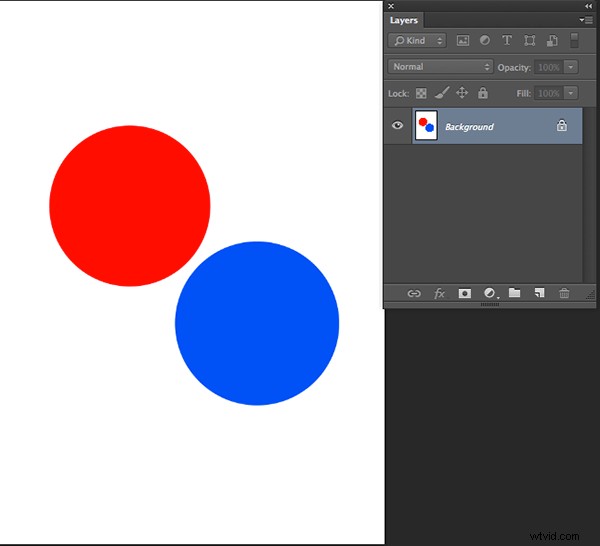
Task: Click the Background layer name
Action: pos(469,127)
